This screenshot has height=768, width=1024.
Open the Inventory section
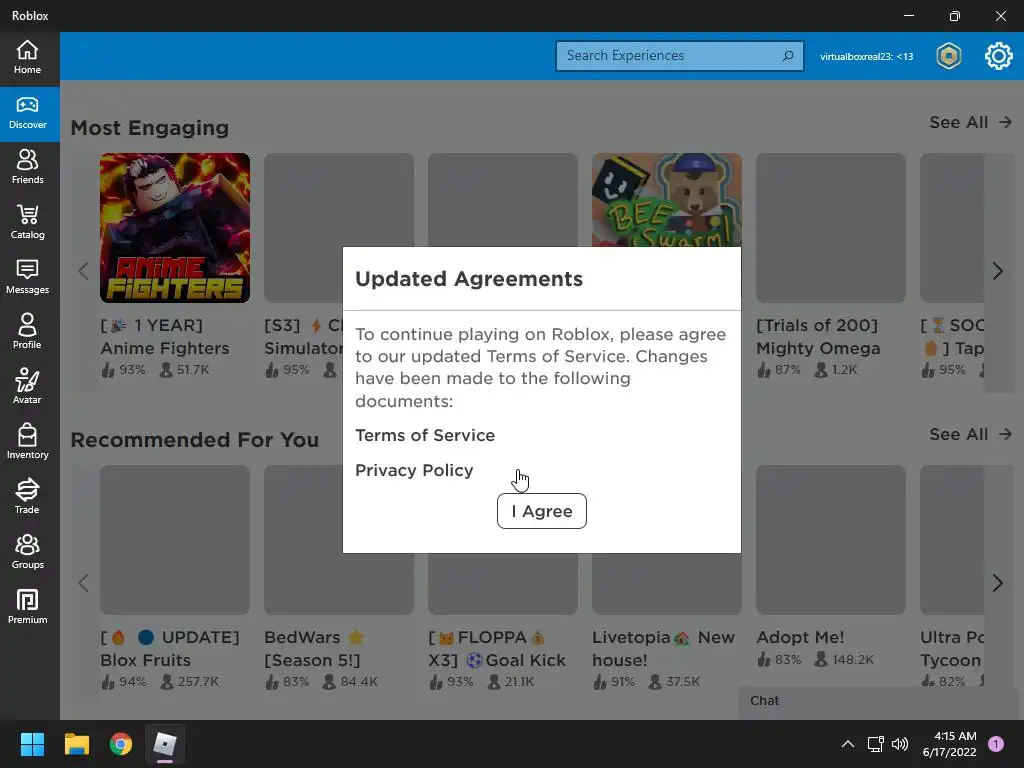[27, 442]
